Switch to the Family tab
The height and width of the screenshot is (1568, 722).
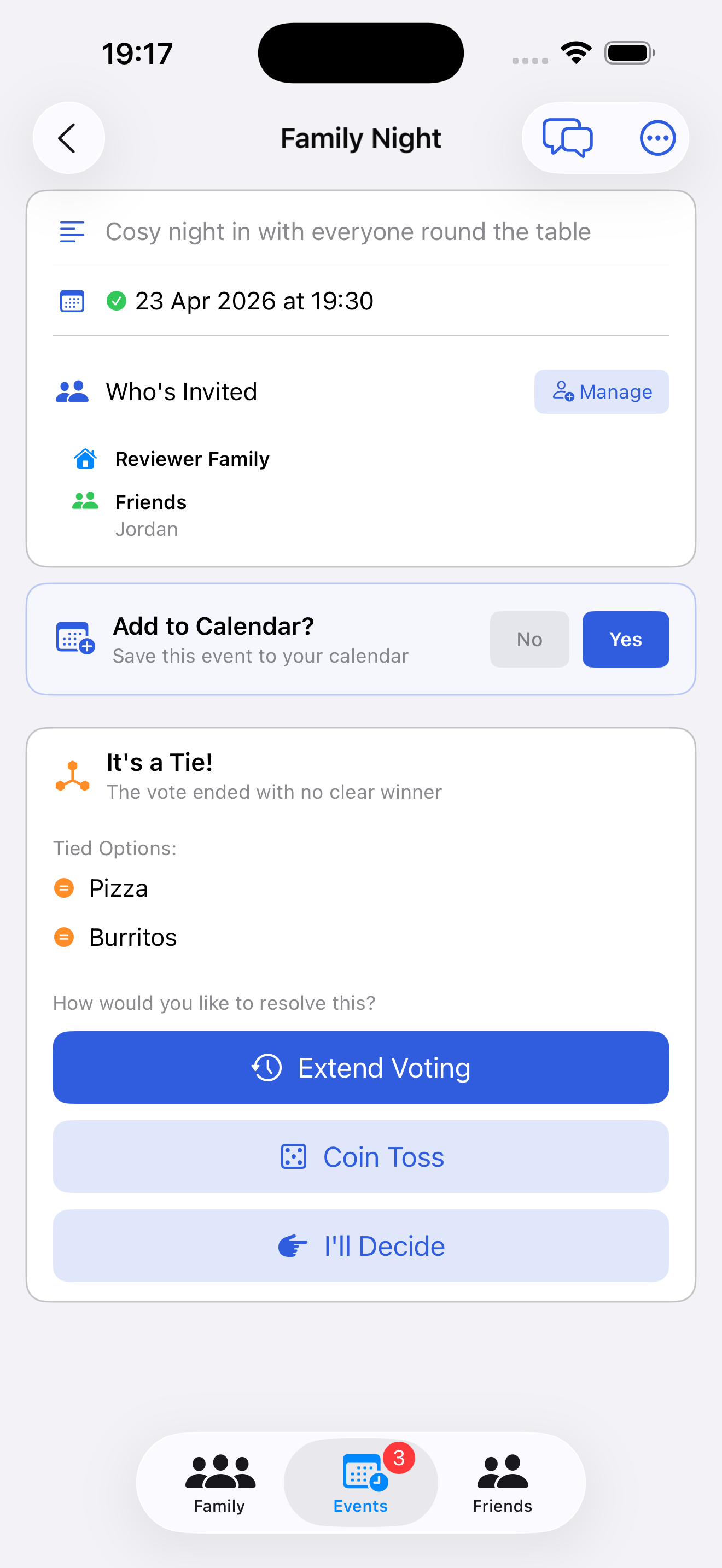point(220,1483)
